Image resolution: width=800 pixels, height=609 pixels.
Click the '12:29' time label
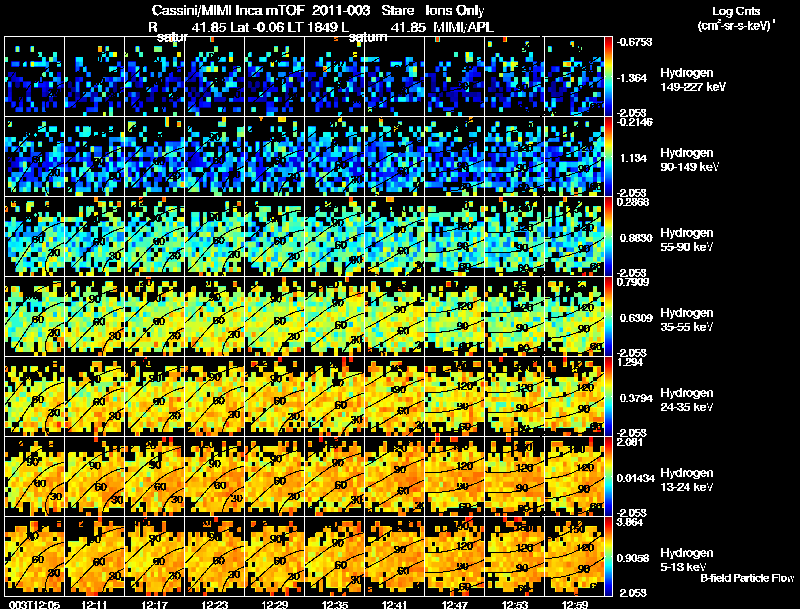coord(274,604)
